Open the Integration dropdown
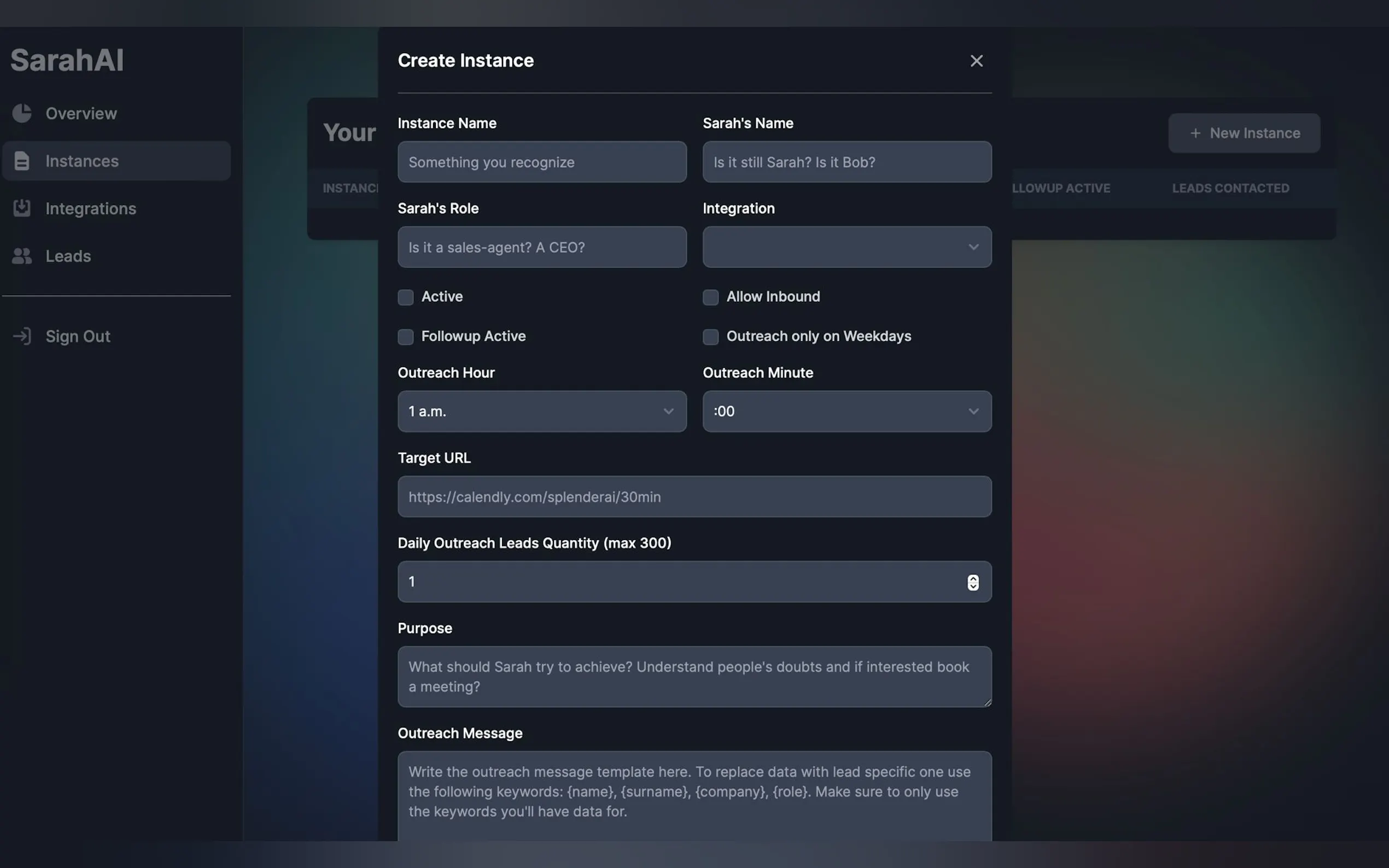Viewport: 1389px width, 868px height. pos(847,247)
